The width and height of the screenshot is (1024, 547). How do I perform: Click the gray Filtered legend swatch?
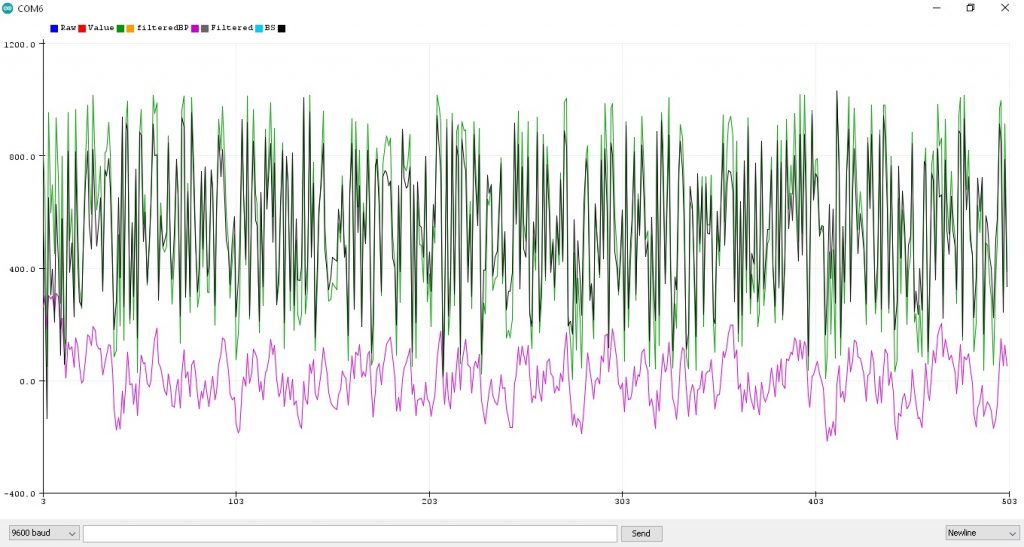point(204,28)
